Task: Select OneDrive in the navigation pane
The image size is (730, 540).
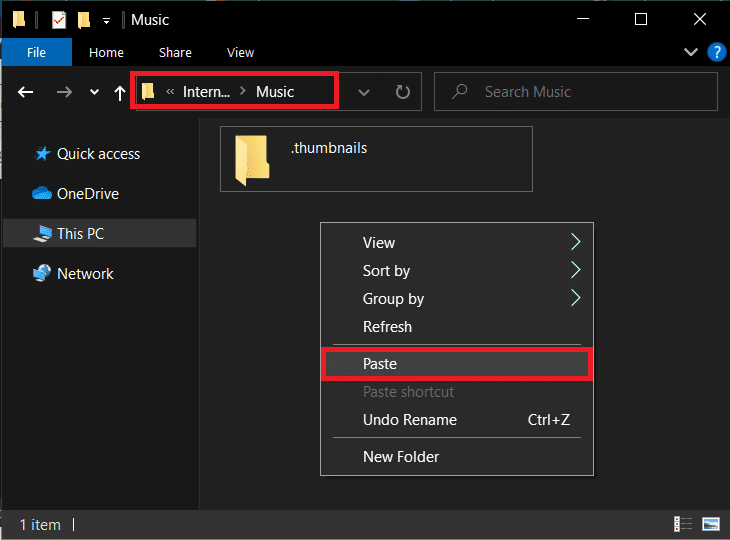Action: point(87,193)
